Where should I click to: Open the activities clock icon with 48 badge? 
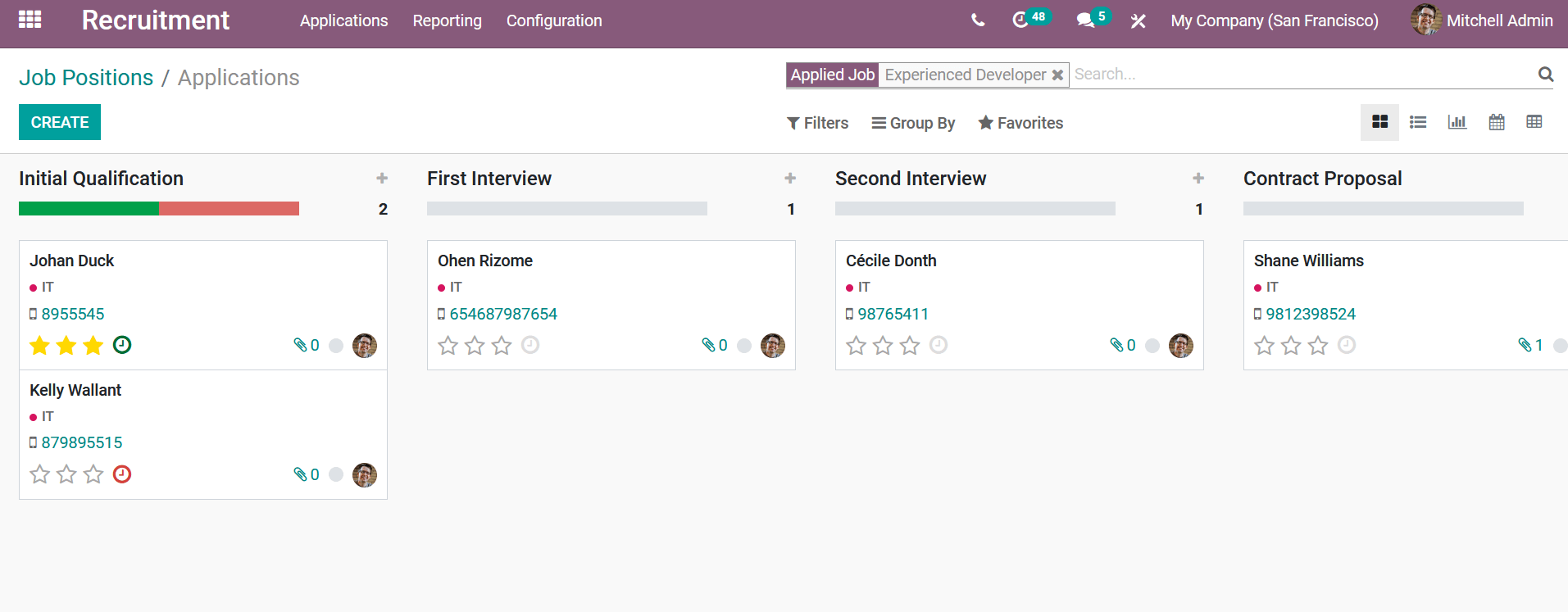click(1020, 20)
